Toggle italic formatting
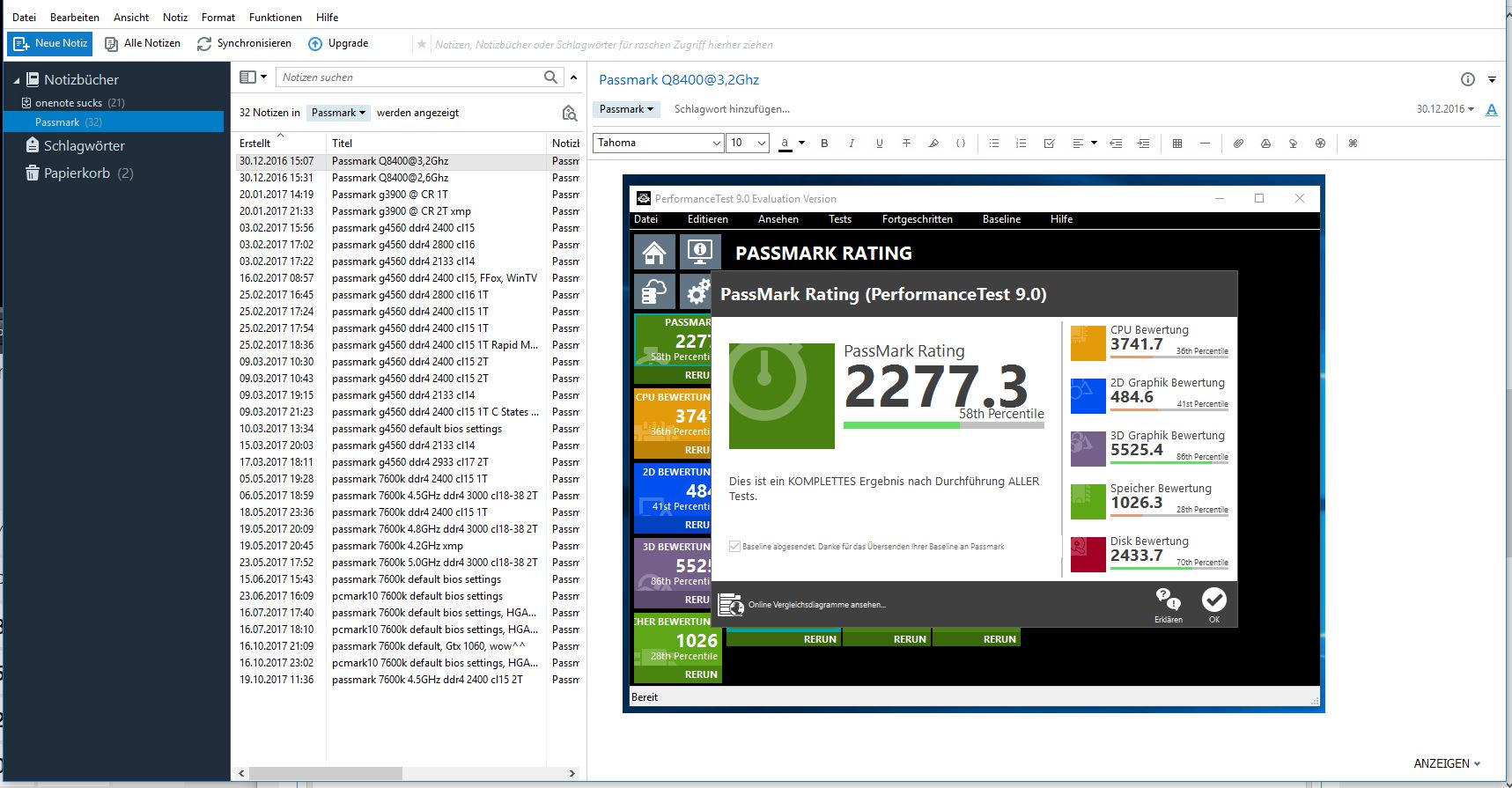 (x=852, y=144)
